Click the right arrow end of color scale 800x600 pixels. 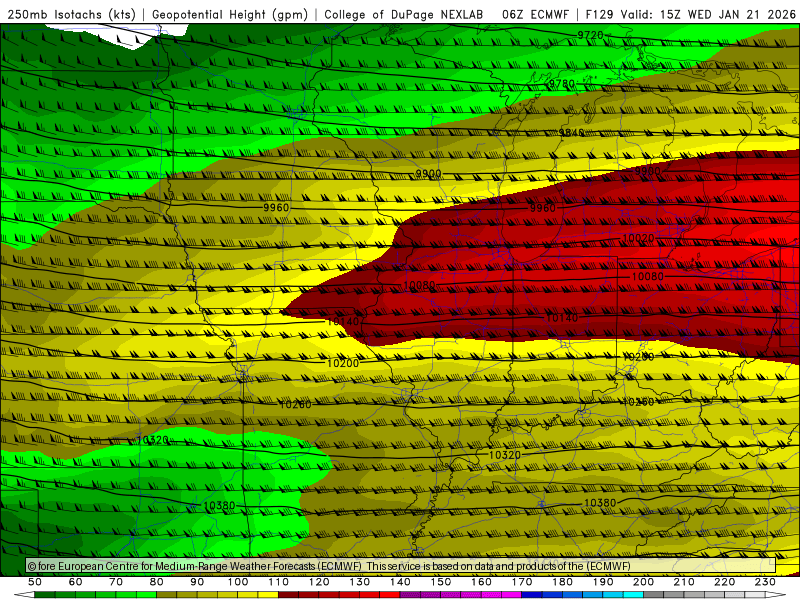pos(776,595)
